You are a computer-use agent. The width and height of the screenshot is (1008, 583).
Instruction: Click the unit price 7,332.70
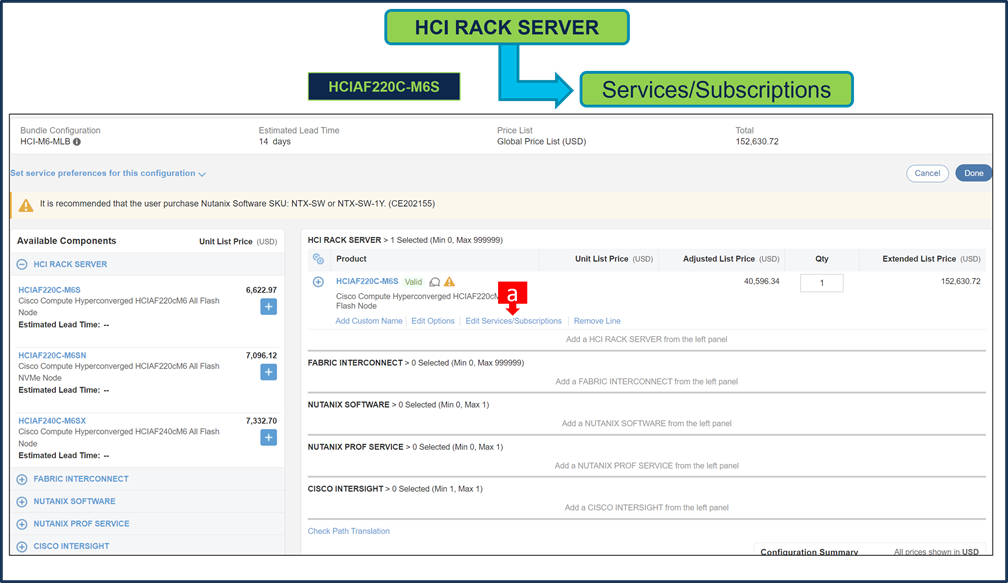point(261,421)
